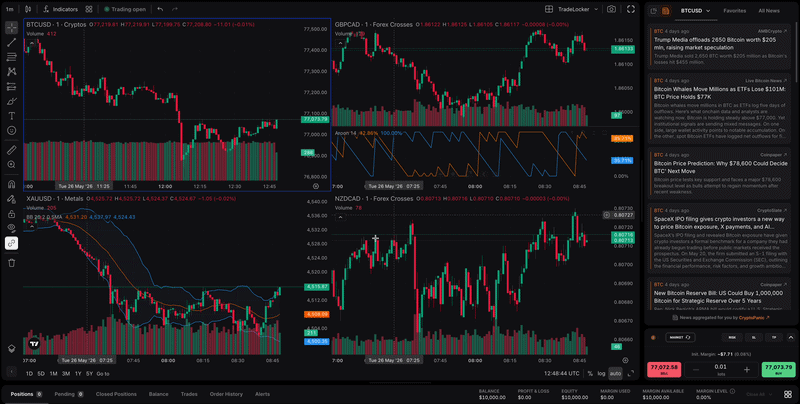This screenshot has width=800, height=404.
Task: Switch to the All News tab
Action: [x=768, y=11]
